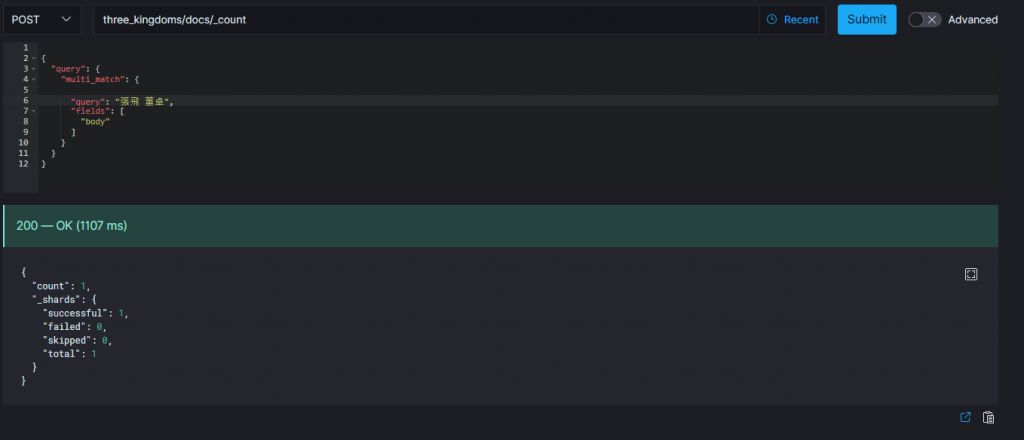Expand the response to fullscreen
The height and width of the screenshot is (440, 1024).
(x=970, y=274)
